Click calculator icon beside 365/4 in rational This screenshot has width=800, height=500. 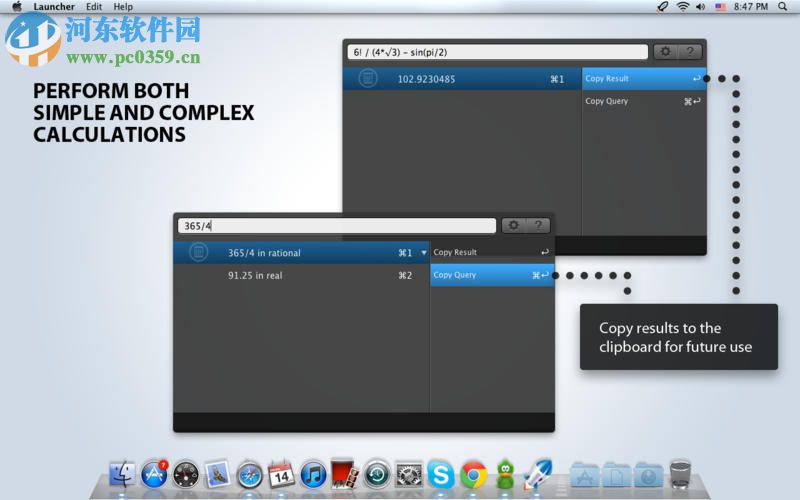198,253
